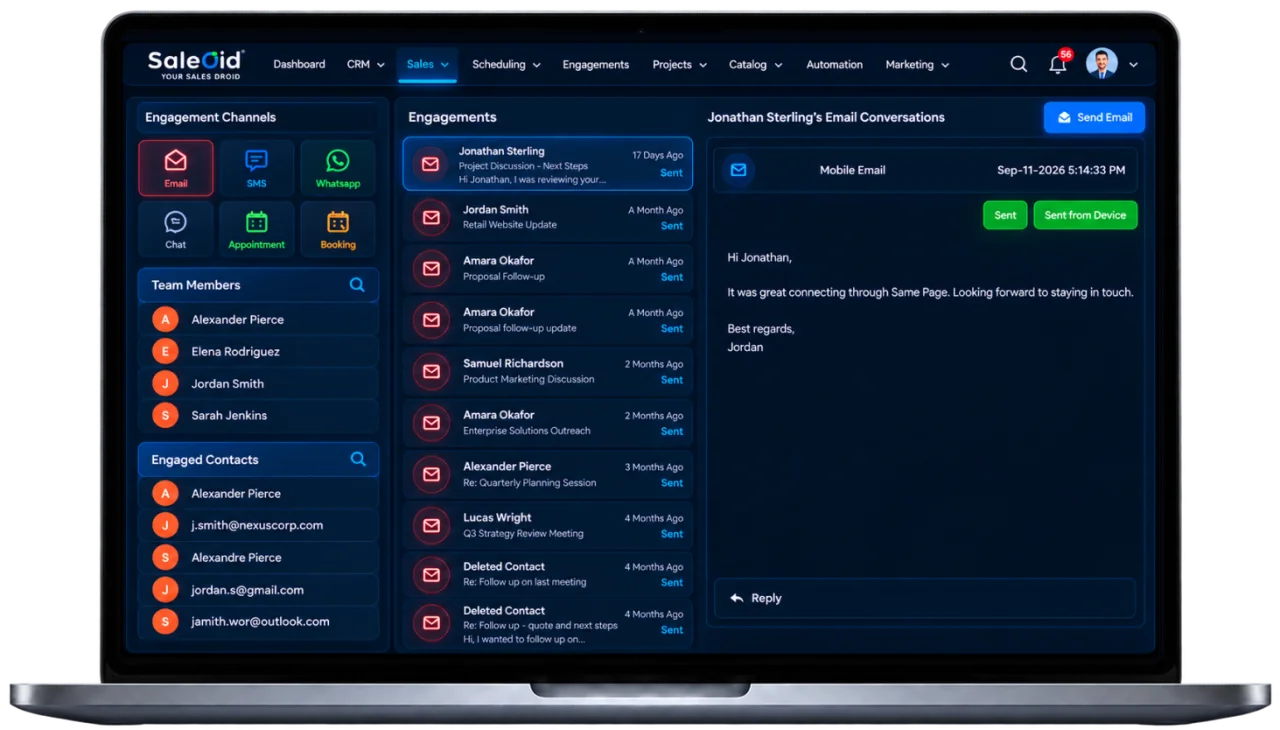Open notifications bell with 56 badge
1280x730 pixels.
[1058, 64]
